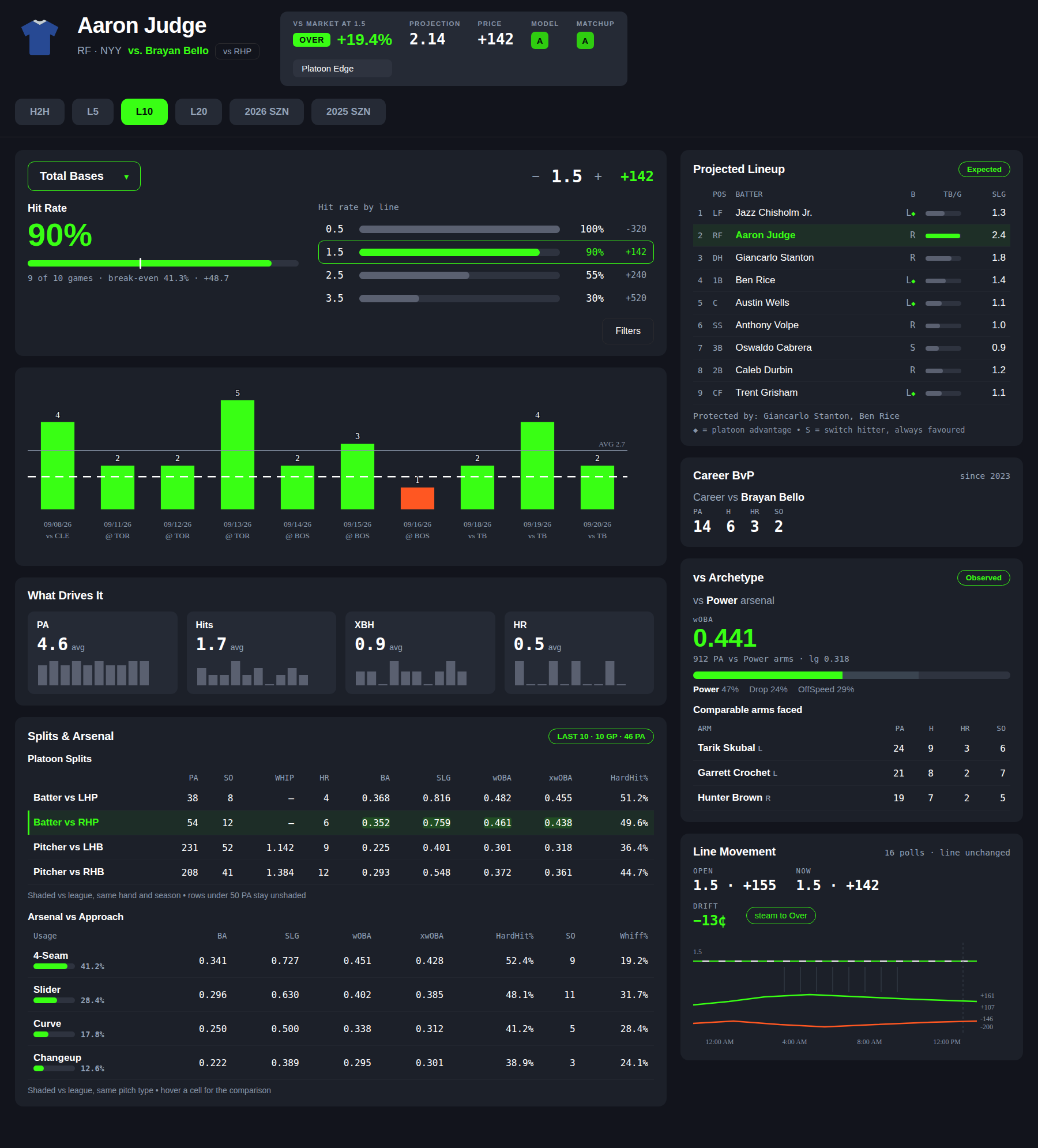This screenshot has width=1038, height=1148.
Task: Open the Total Bases dropdown
Action: [x=84, y=176]
